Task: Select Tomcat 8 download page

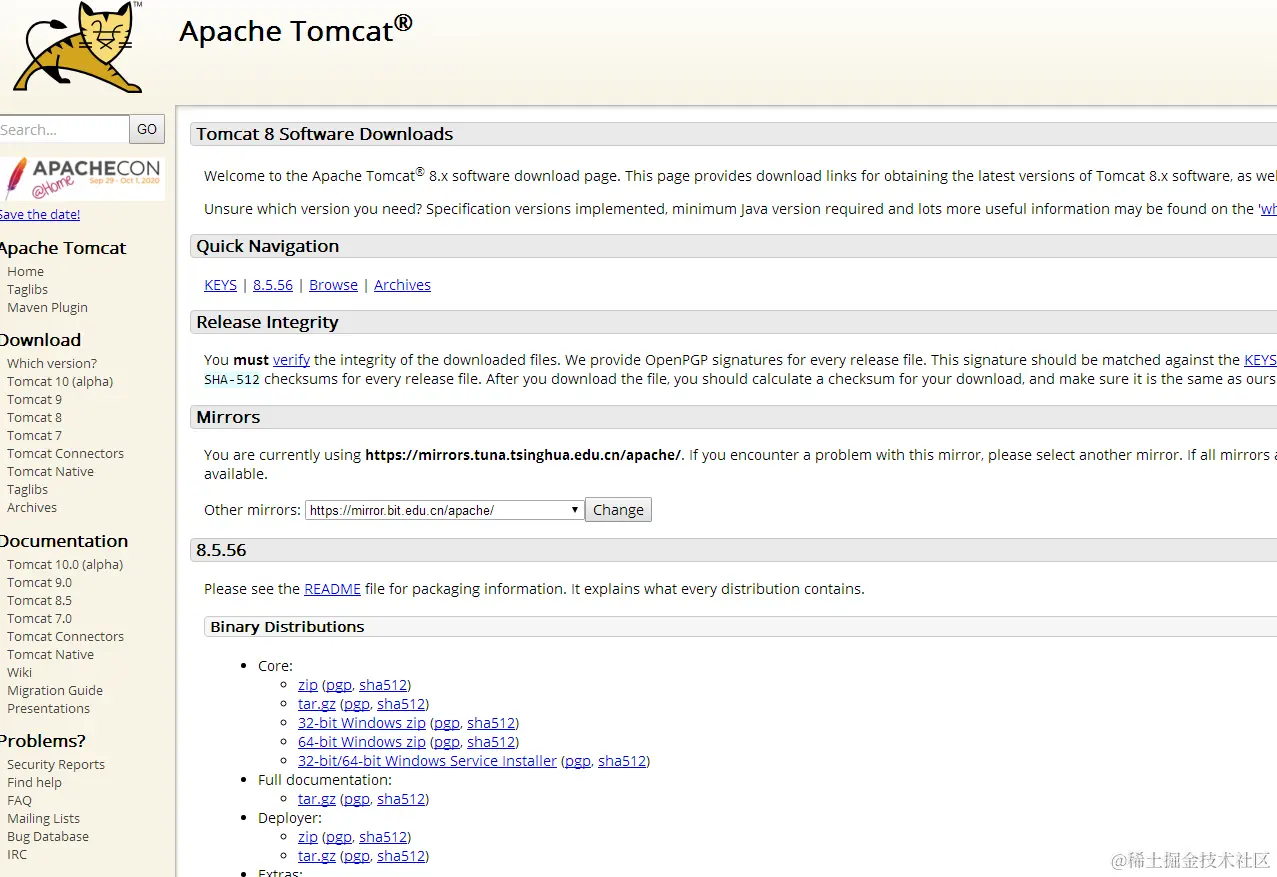Action: [34, 417]
